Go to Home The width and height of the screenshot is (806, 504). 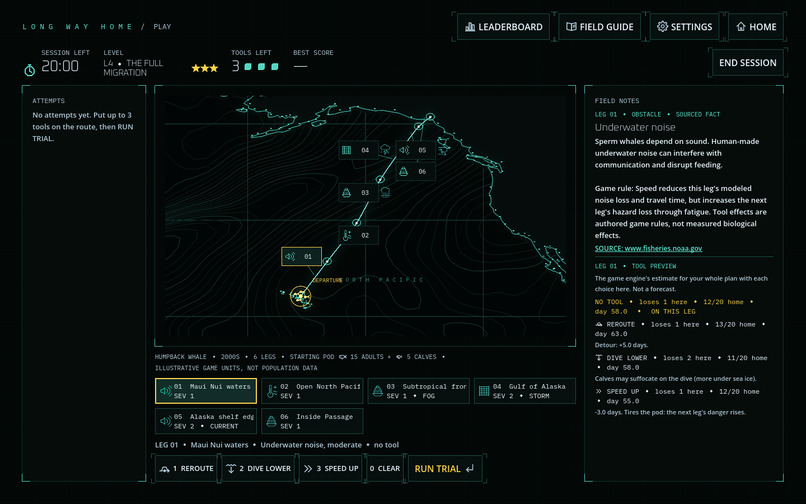pyautogui.click(x=756, y=27)
